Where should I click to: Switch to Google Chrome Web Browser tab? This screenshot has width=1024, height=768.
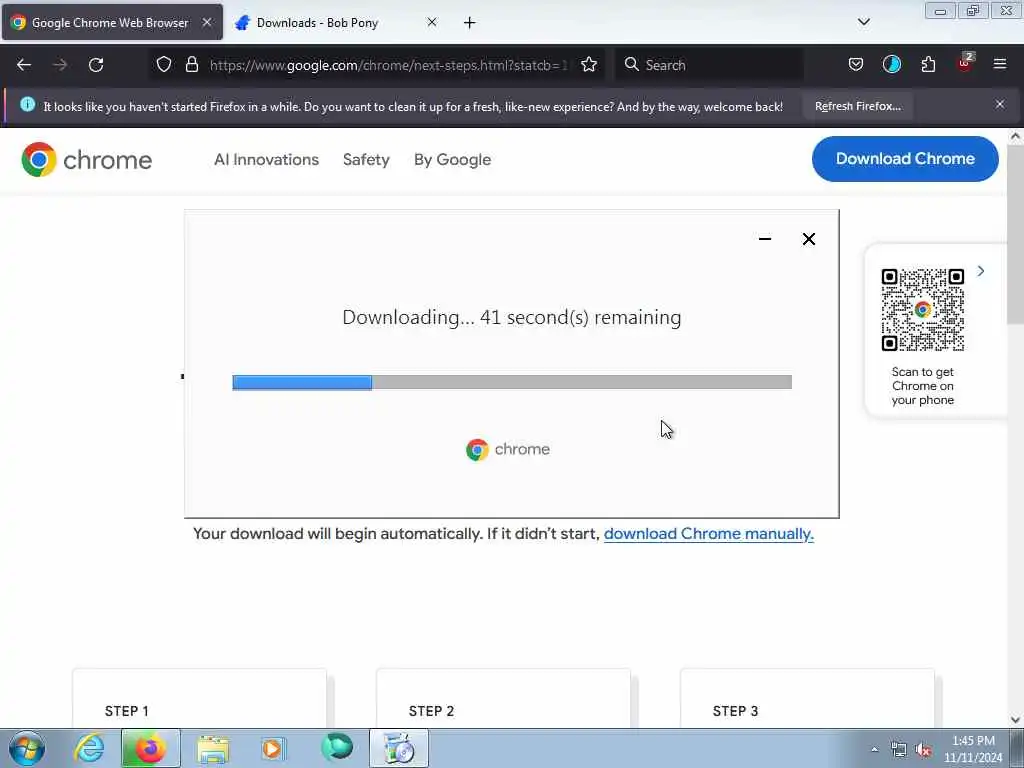pyautogui.click(x=112, y=22)
